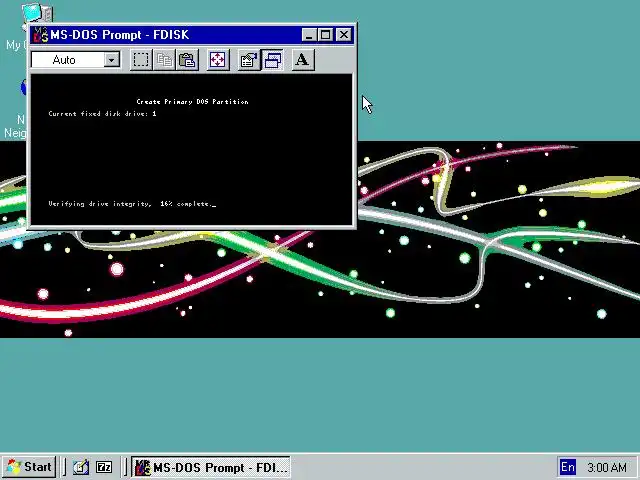Click "Current fixed disk drive: 1" text
Viewport: 640px width, 480px height.
[102, 113]
